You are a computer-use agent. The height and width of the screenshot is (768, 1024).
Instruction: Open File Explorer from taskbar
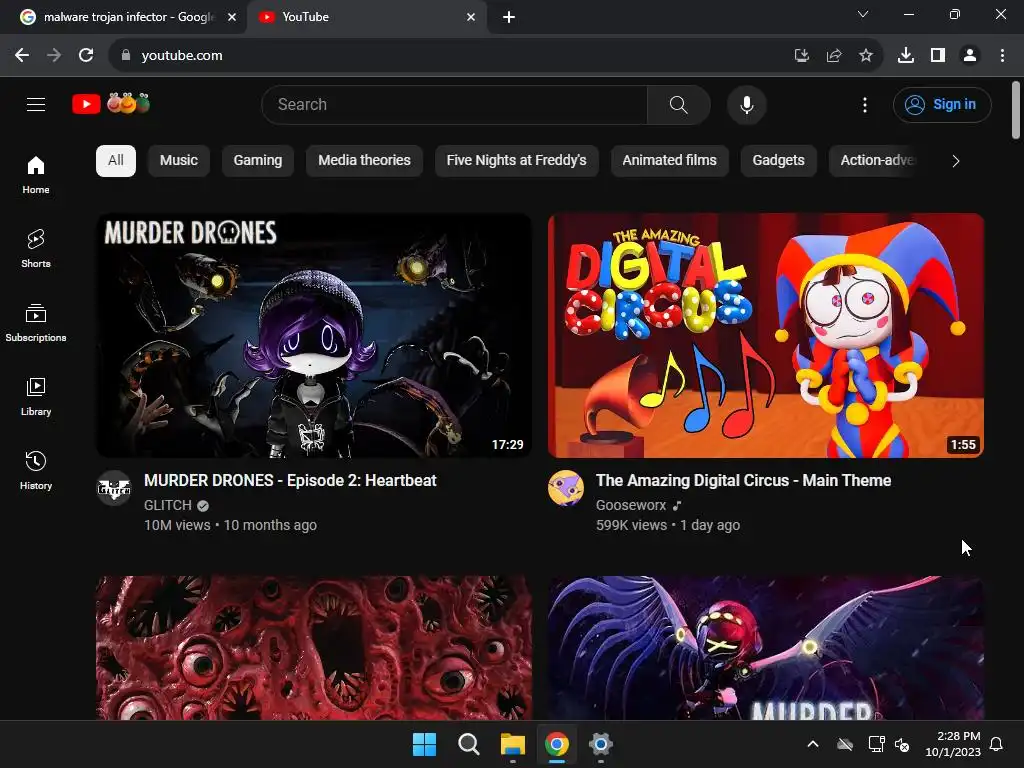pos(513,744)
